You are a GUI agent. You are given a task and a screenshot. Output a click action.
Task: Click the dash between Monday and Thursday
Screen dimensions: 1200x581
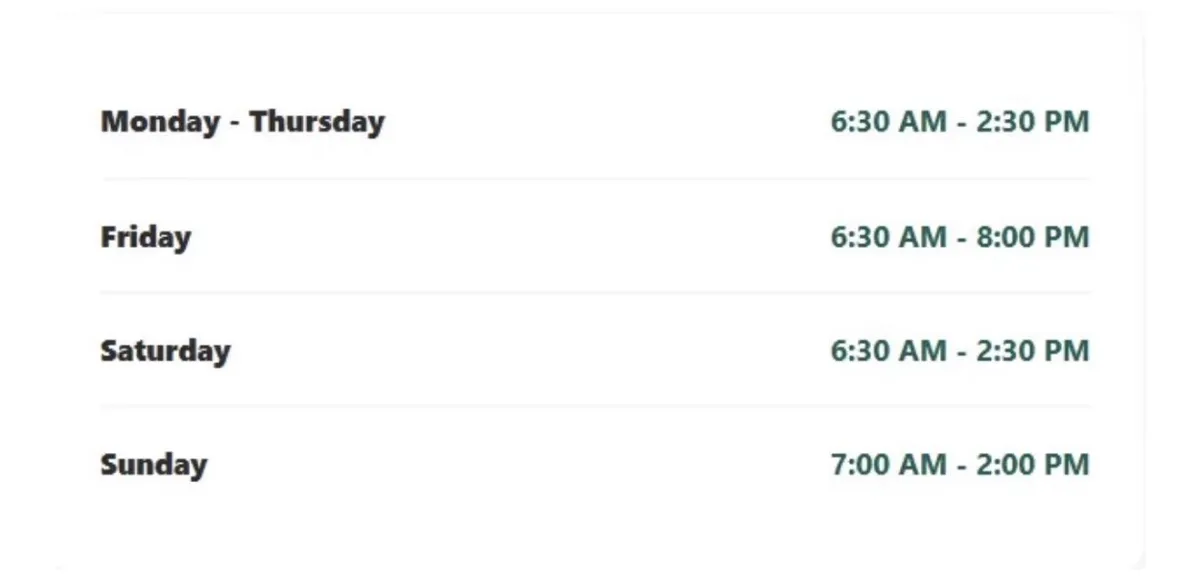(x=235, y=125)
